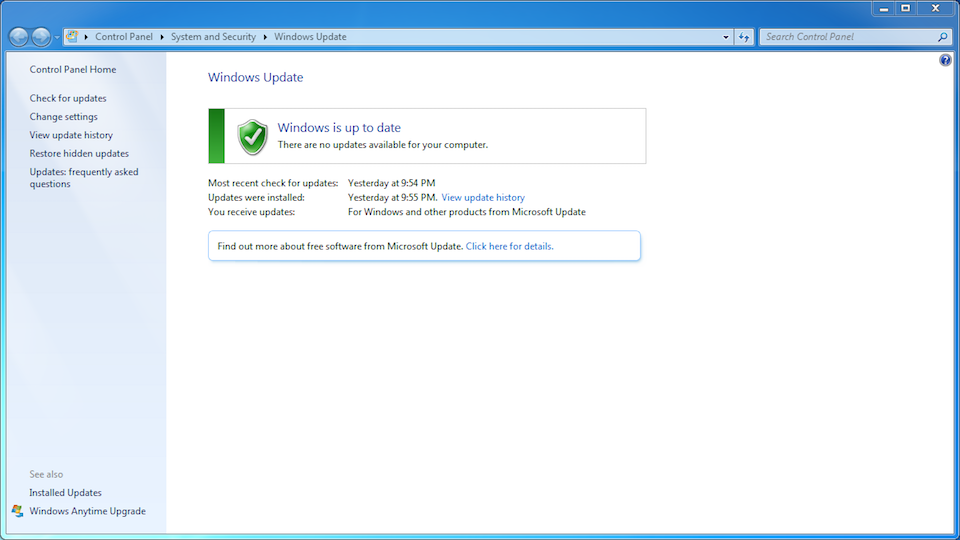Click View update history next to installed time

[483, 198]
